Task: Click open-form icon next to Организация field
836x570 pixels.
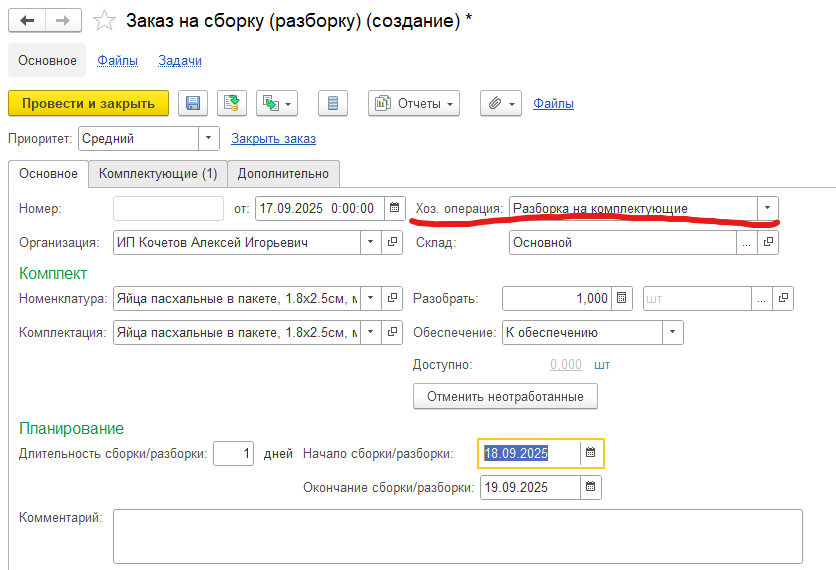Action: [x=393, y=242]
